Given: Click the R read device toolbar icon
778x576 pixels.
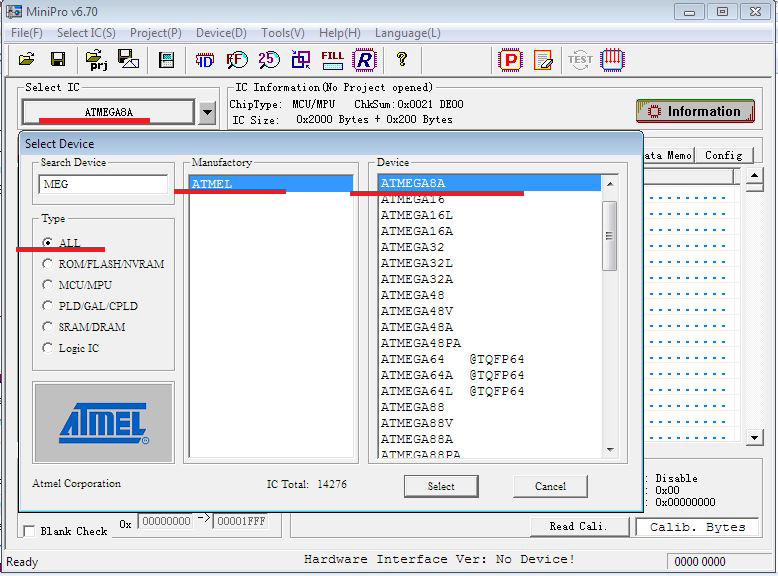Looking at the screenshot, I should pos(364,60).
